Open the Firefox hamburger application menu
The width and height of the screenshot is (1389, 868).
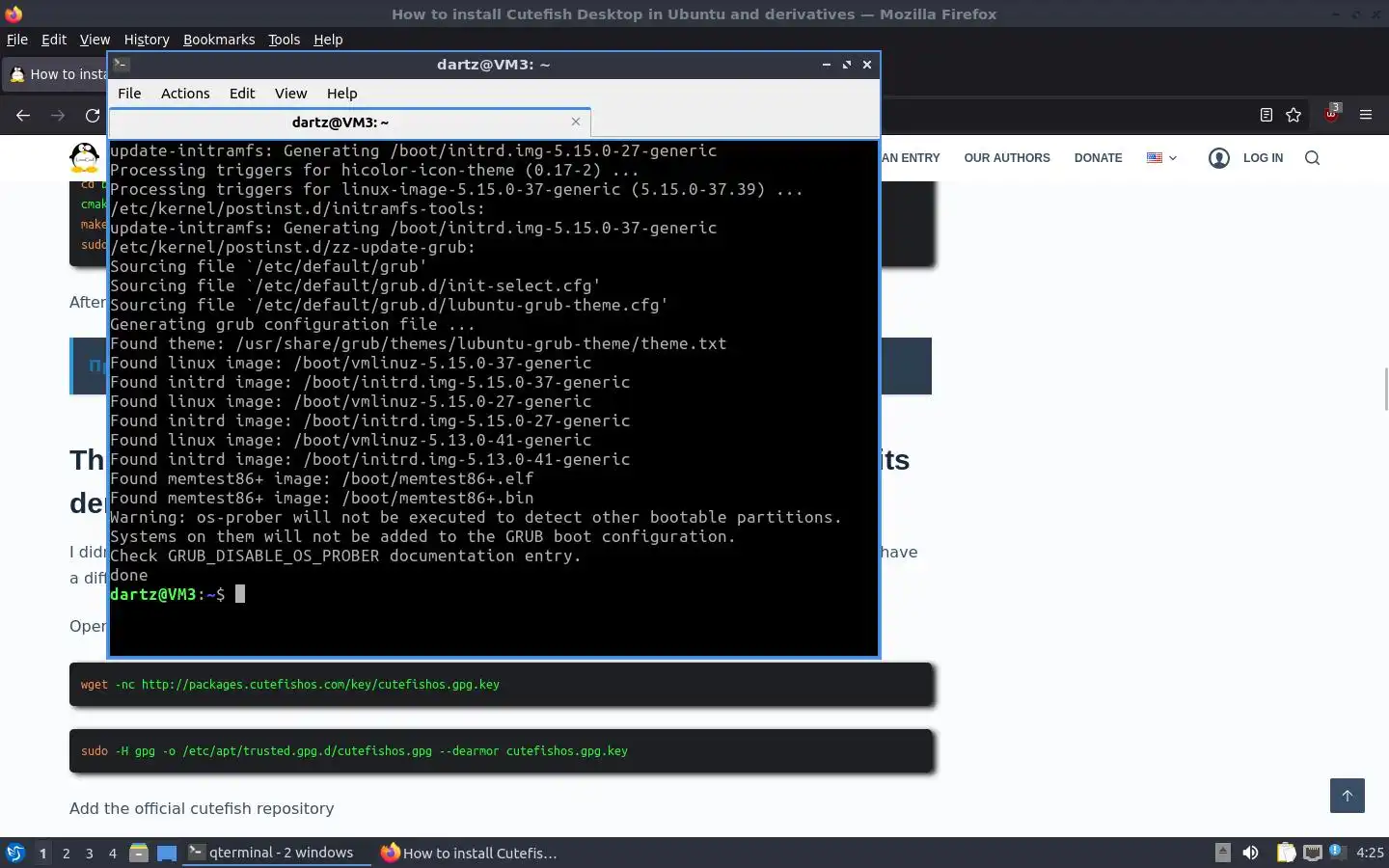pos(1366,115)
